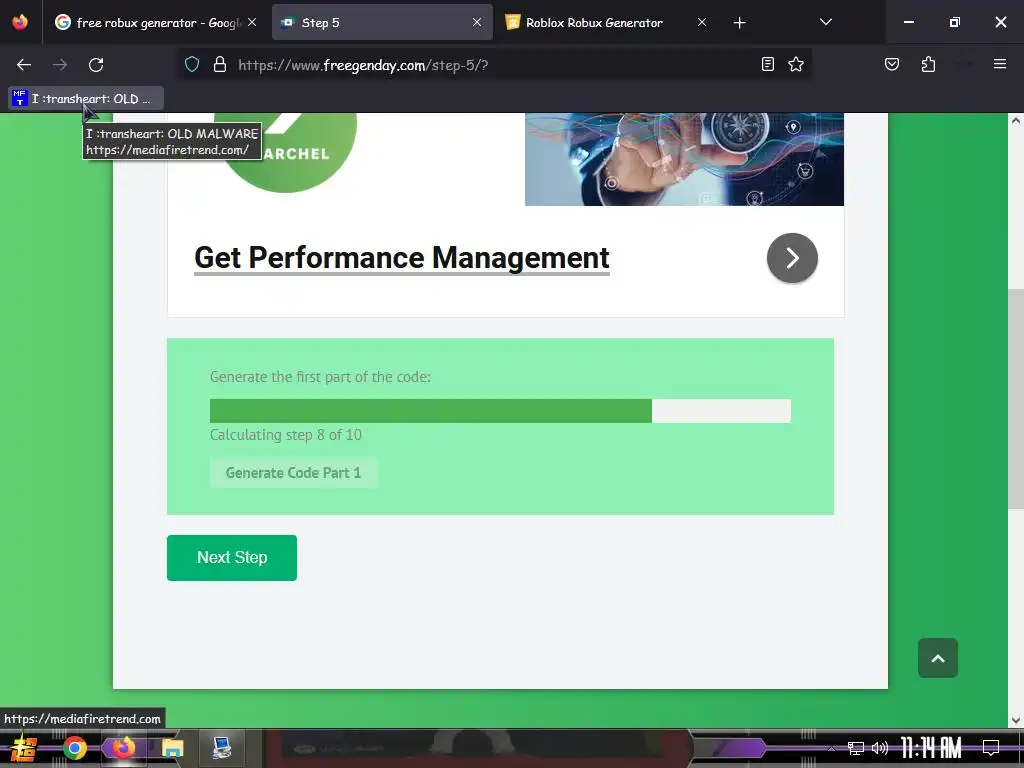Open the volume speaker tray icon
This screenshot has width=1024, height=768.
880,748
